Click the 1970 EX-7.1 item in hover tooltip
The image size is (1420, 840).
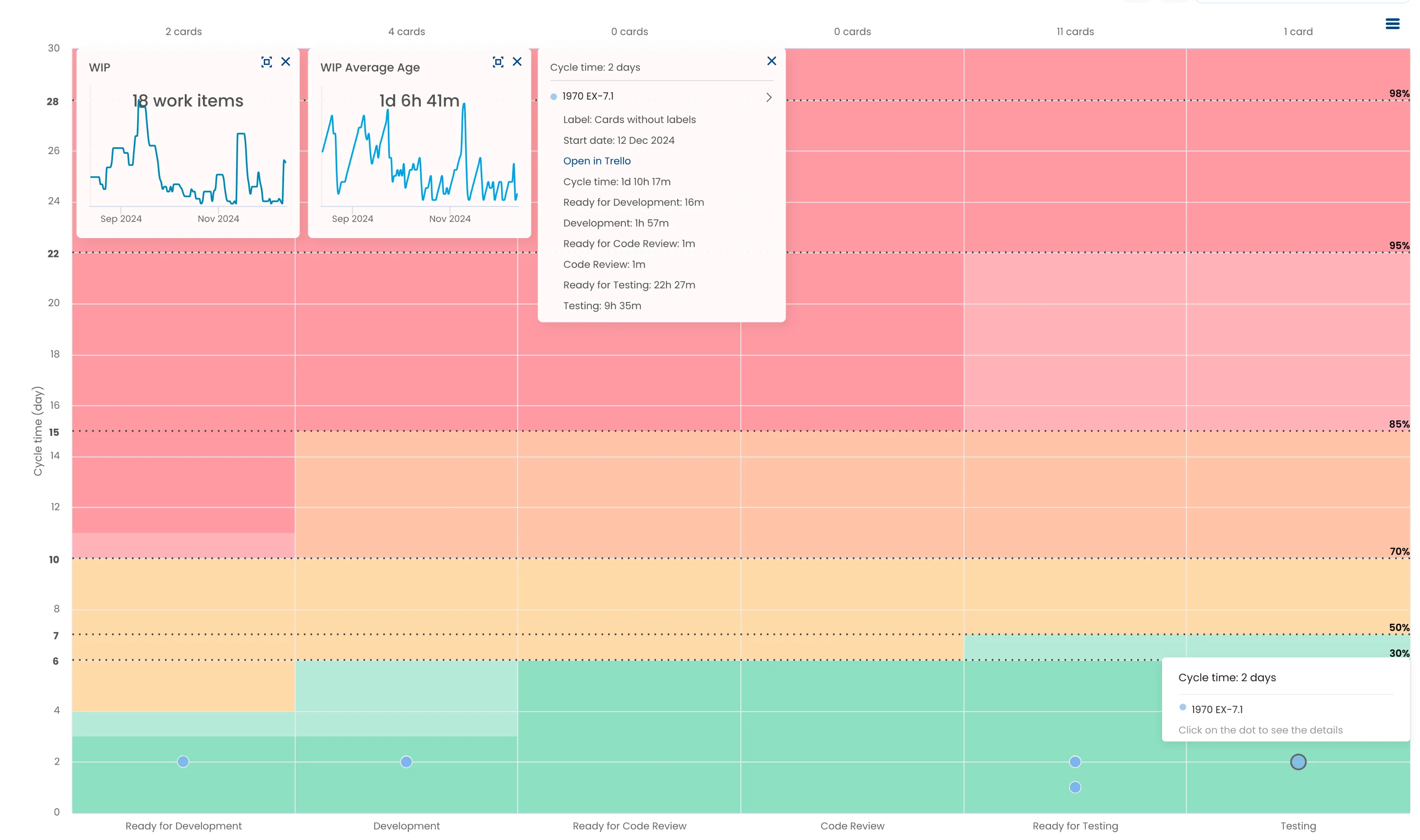pos(1217,709)
